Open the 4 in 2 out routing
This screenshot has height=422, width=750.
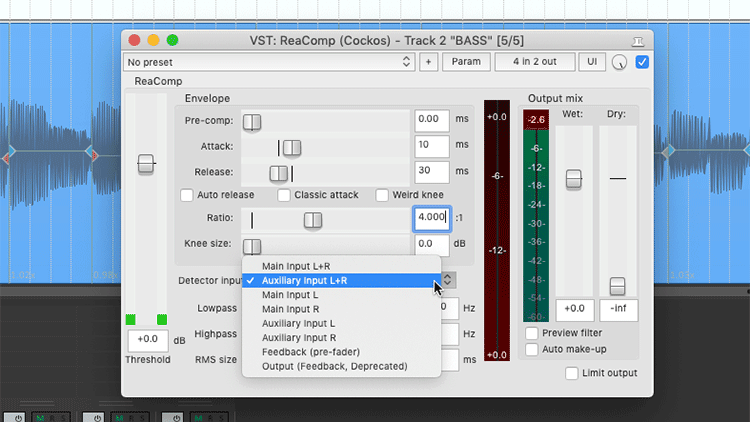pos(534,62)
